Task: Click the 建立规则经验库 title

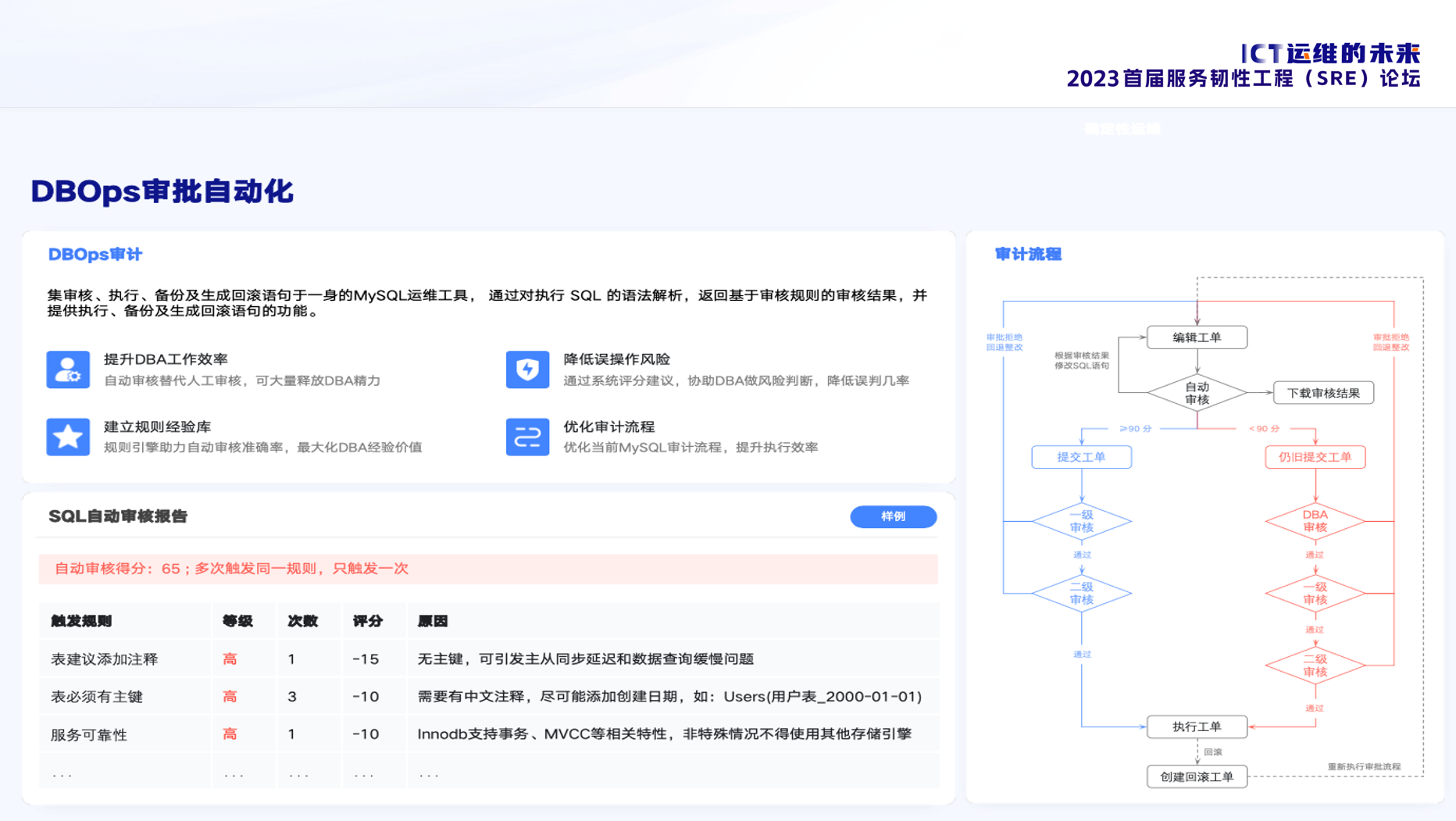Action: pyautogui.click(x=158, y=427)
